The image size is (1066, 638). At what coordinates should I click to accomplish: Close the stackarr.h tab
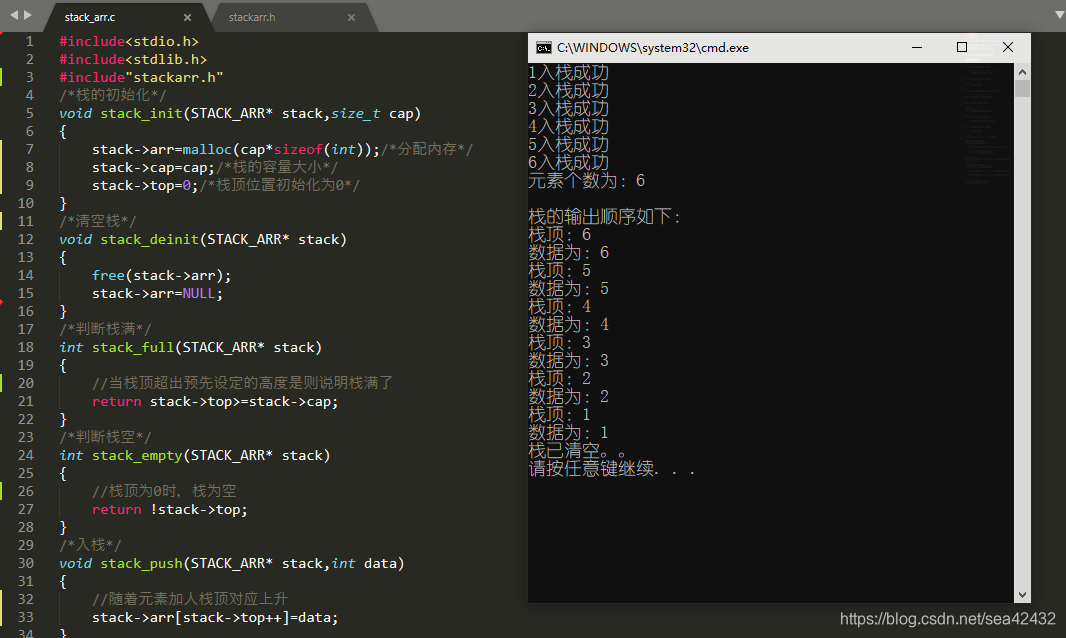[351, 18]
